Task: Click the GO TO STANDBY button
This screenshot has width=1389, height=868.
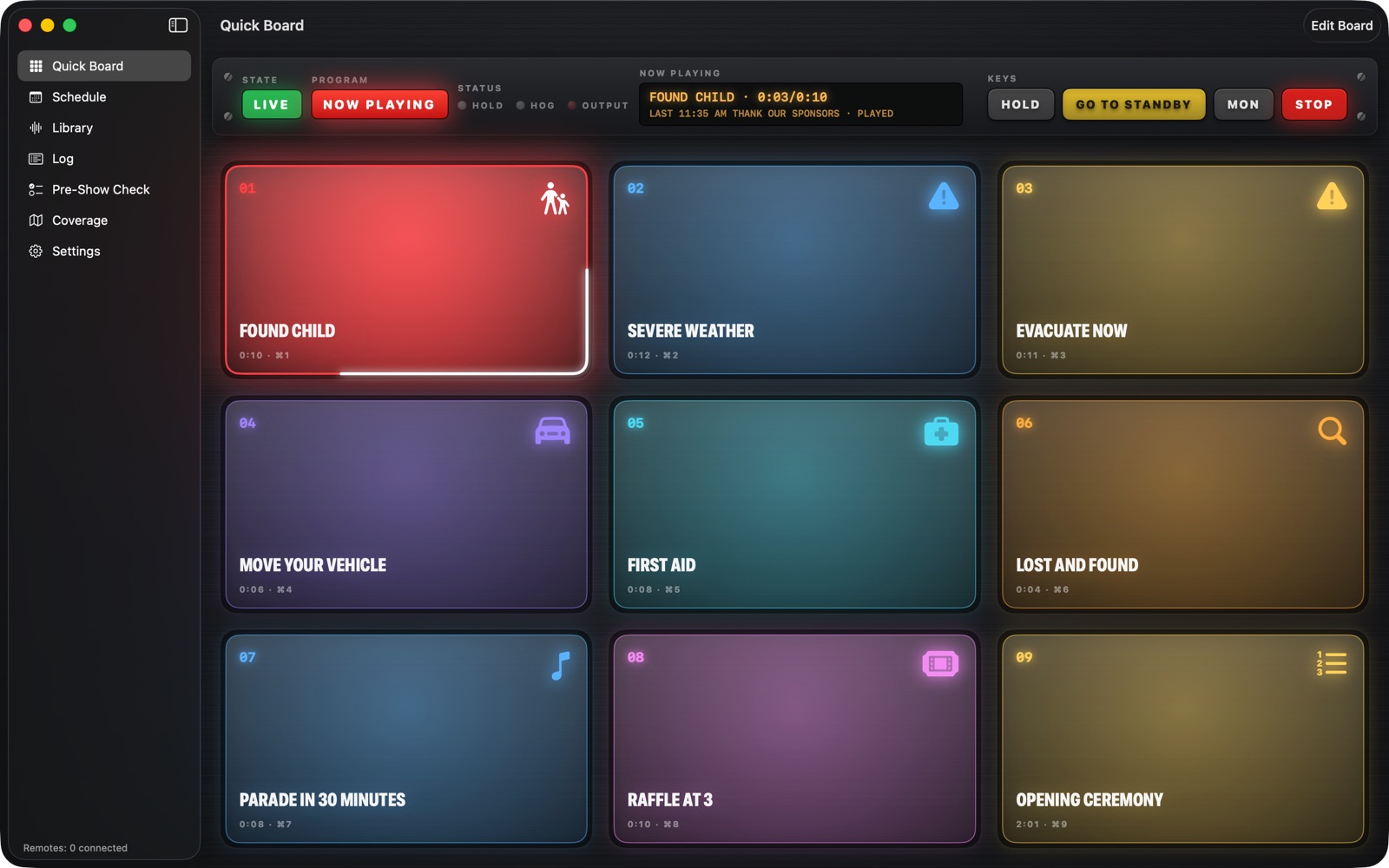Action: point(1134,104)
